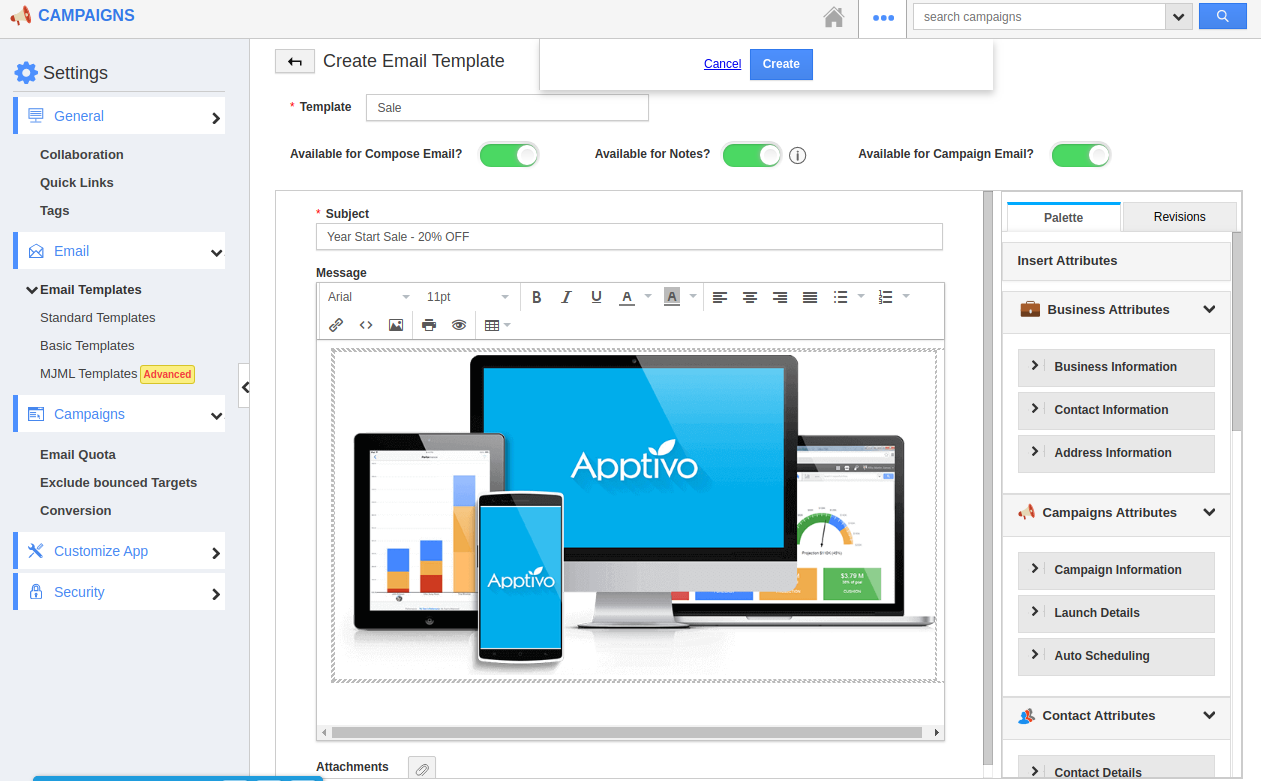This screenshot has width=1261, height=781.
Task: Open the source code view icon
Action: (366, 325)
